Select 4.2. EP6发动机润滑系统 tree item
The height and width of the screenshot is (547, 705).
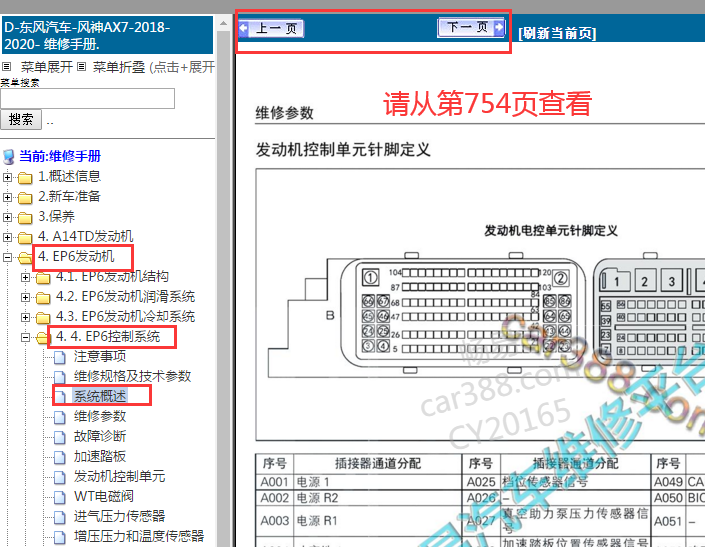(x=125, y=297)
